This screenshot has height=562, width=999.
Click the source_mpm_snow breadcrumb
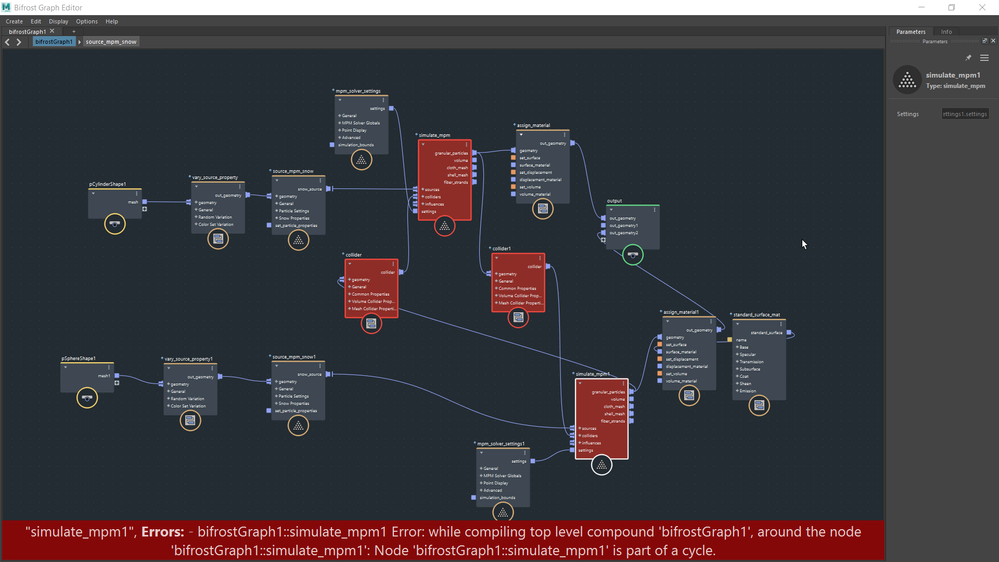[111, 41]
